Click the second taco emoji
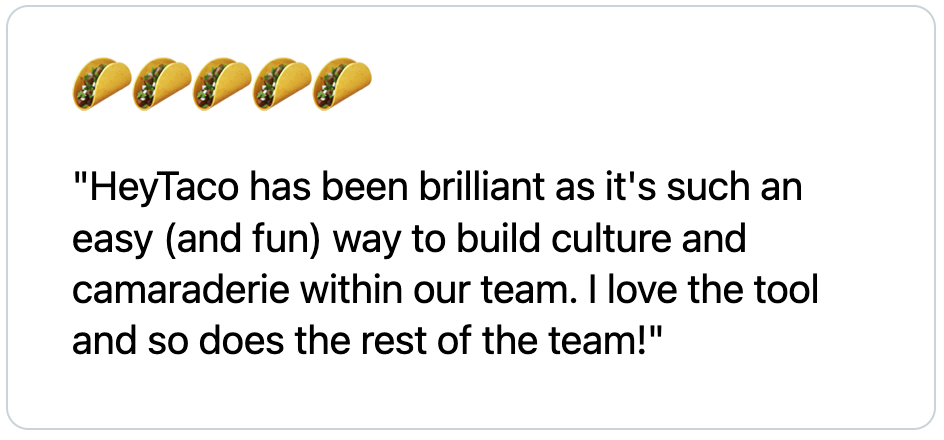The image size is (944, 440). [x=162, y=83]
